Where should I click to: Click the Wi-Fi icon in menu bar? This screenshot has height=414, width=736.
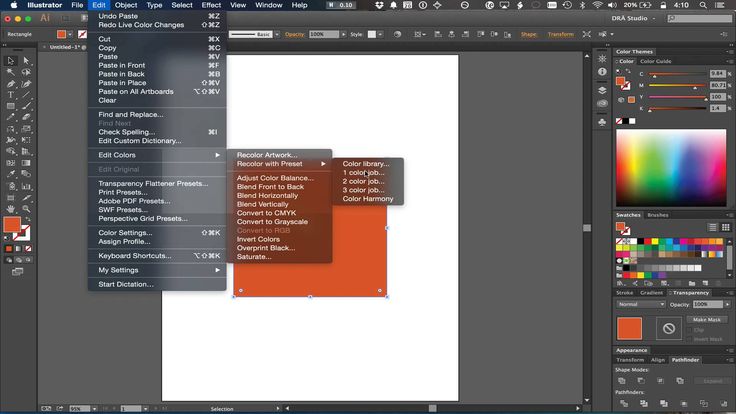click(597, 5)
